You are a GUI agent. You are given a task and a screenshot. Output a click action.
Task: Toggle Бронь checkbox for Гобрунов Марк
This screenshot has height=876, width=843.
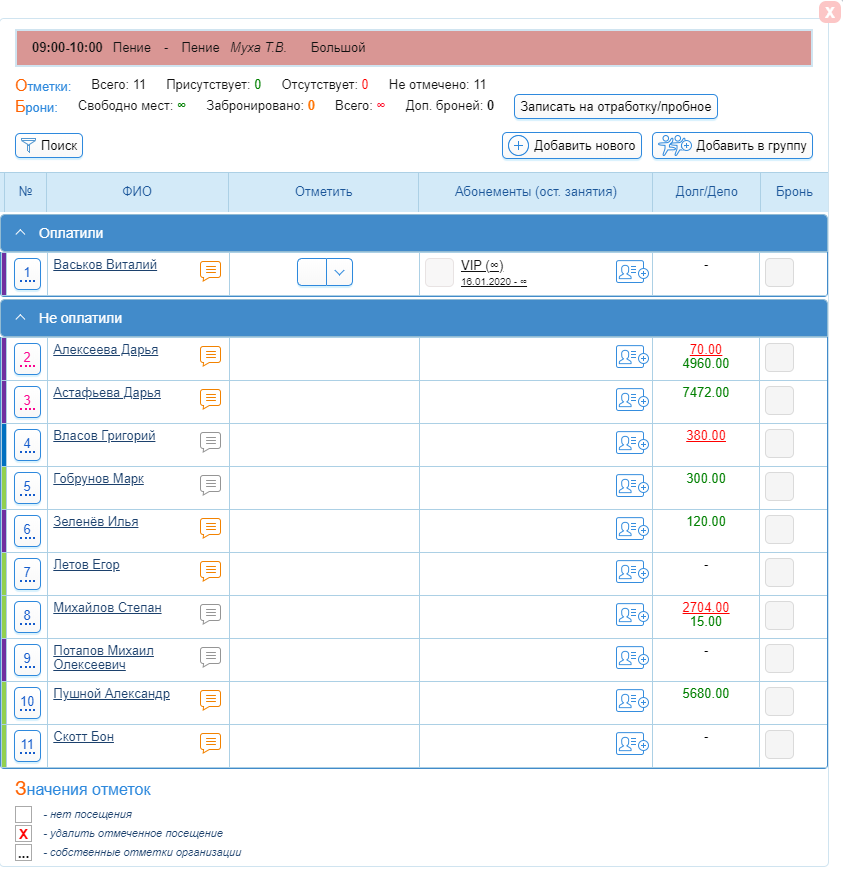tap(779, 486)
